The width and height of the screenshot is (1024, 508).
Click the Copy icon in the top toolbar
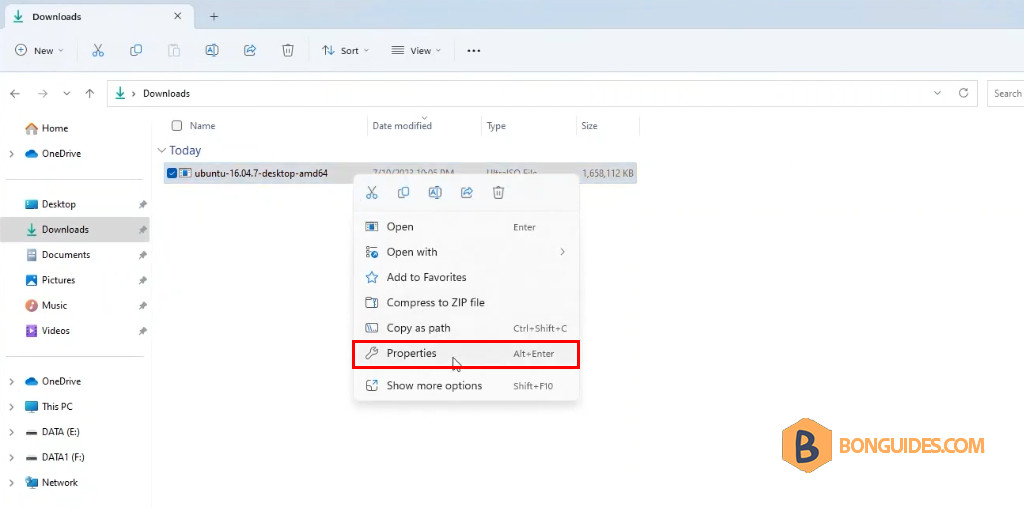tap(136, 50)
